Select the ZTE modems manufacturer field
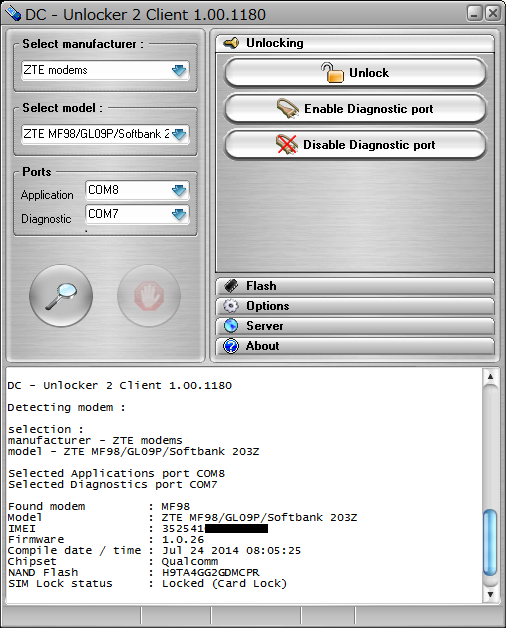Screen dimensions: 506x628 (105, 70)
